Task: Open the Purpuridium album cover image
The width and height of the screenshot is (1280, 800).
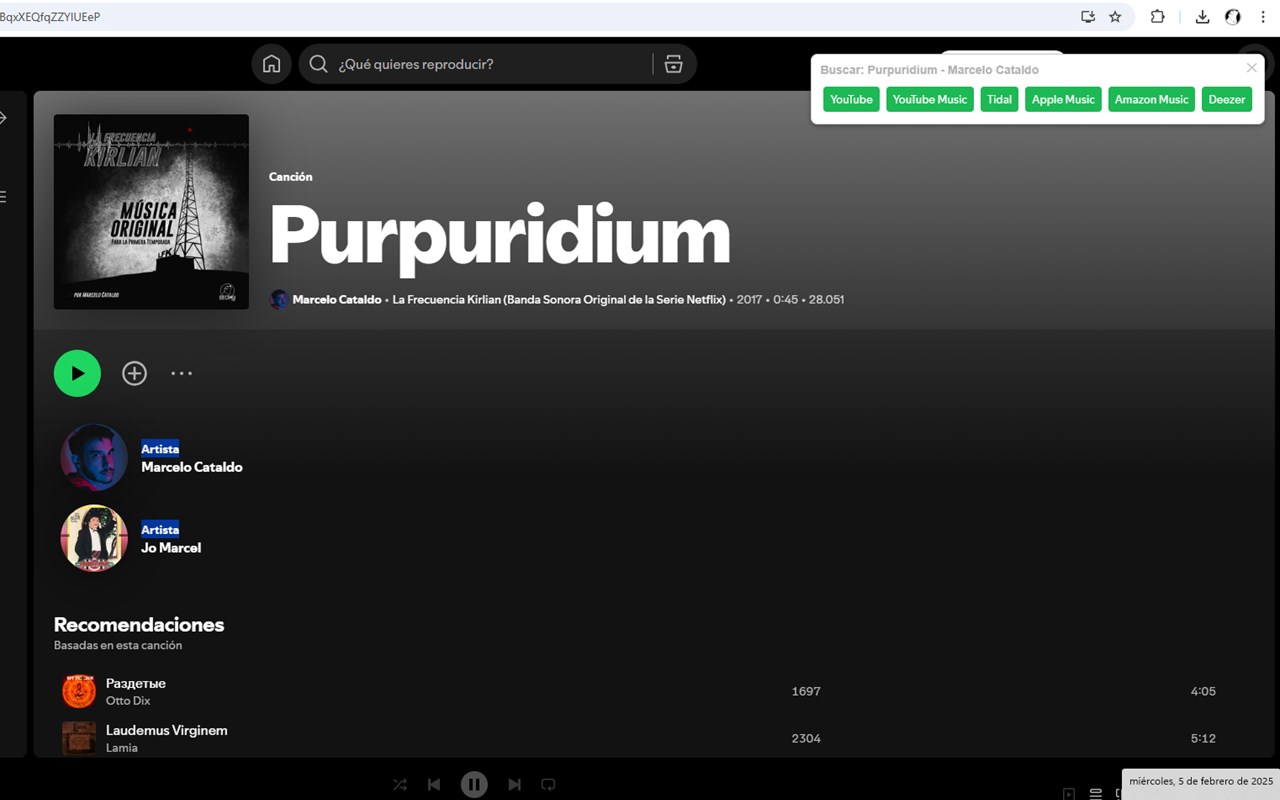Action: coord(151,211)
